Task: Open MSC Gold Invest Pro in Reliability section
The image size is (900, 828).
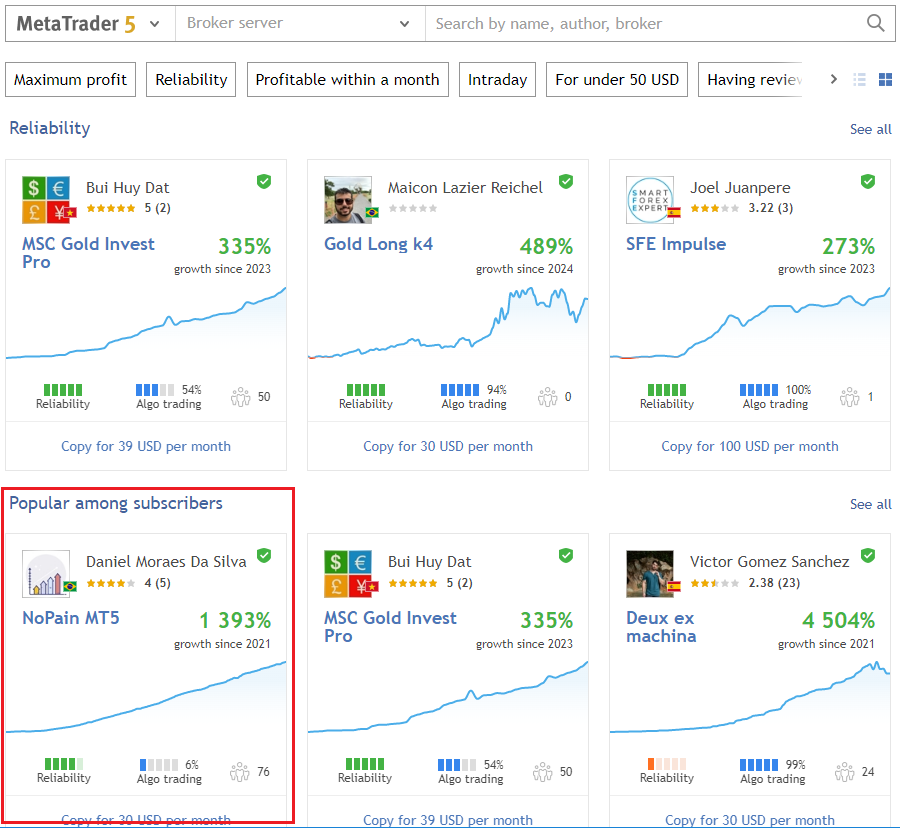Action: 88,252
